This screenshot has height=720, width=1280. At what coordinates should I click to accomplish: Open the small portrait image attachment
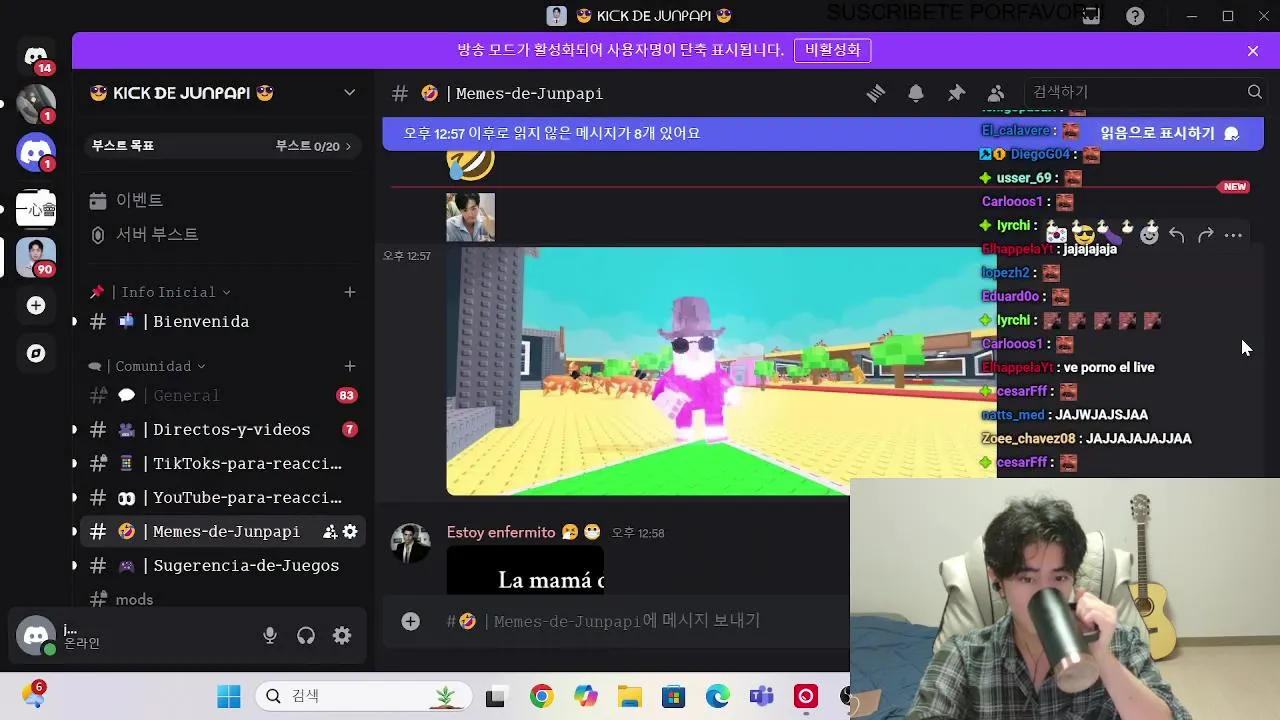pyautogui.click(x=470, y=217)
